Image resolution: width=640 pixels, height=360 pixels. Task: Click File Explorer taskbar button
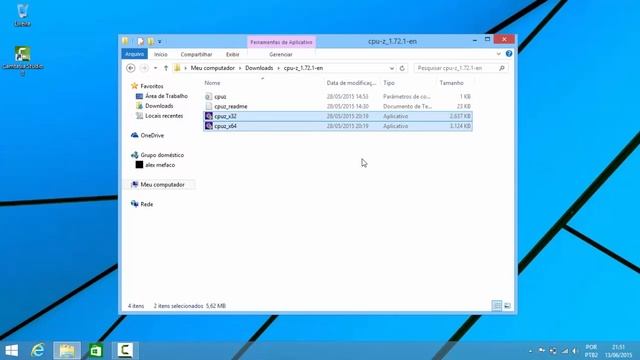coord(67,350)
